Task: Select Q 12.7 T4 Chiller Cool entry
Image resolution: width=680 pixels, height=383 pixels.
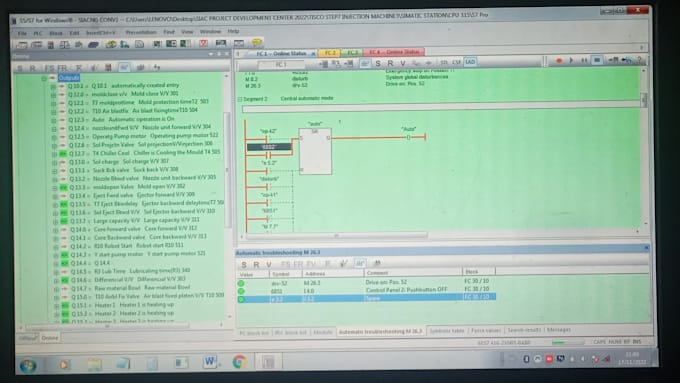Action: point(144,153)
